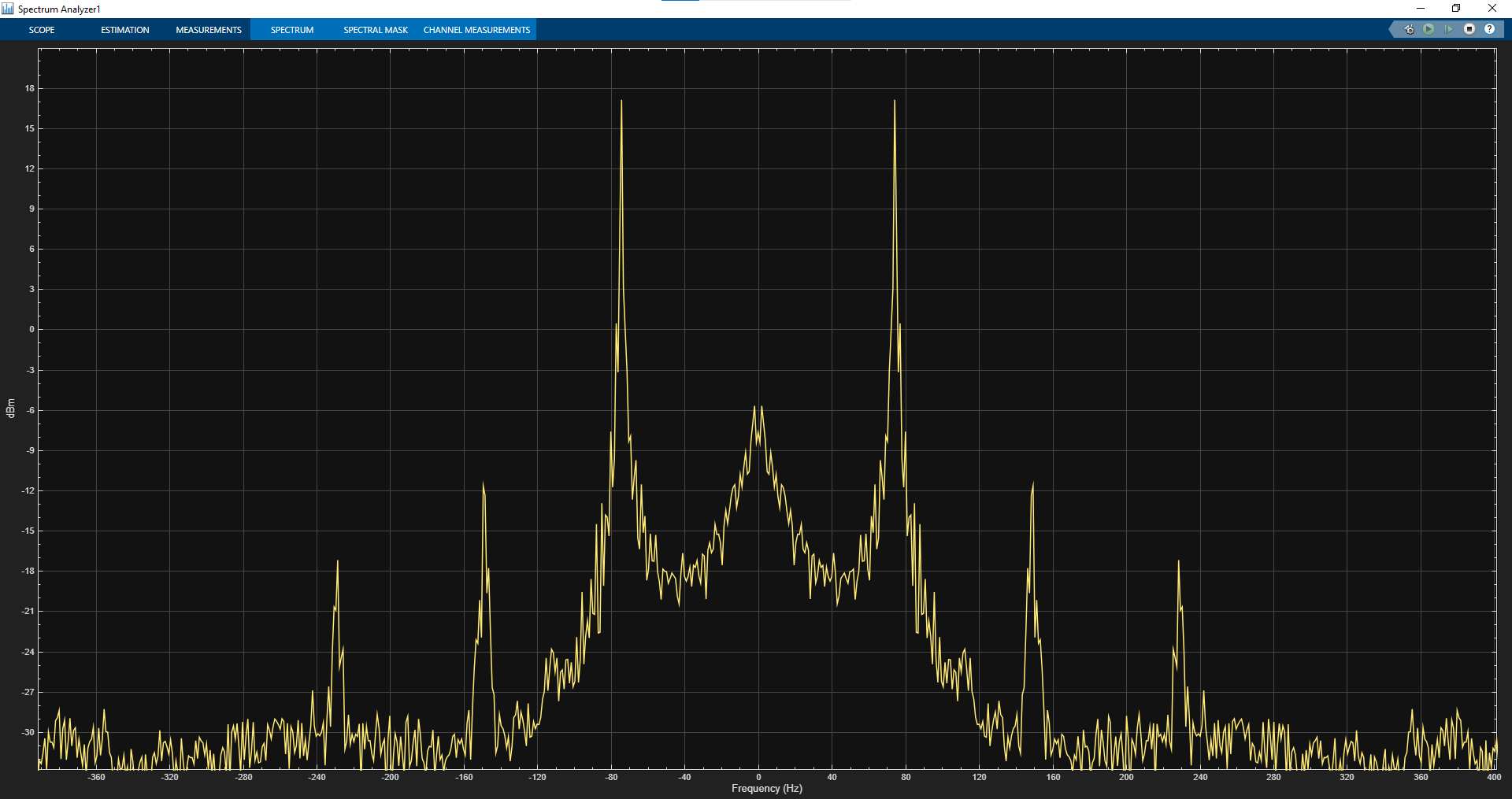Open help via the question mark icon
The height and width of the screenshot is (799, 1512).
1489,29
